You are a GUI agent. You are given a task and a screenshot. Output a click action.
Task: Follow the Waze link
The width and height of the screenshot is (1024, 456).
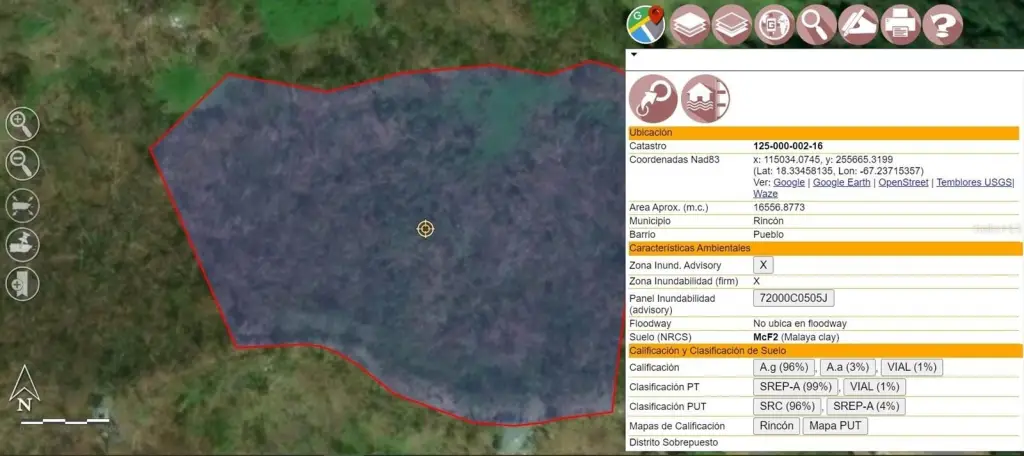coord(765,194)
